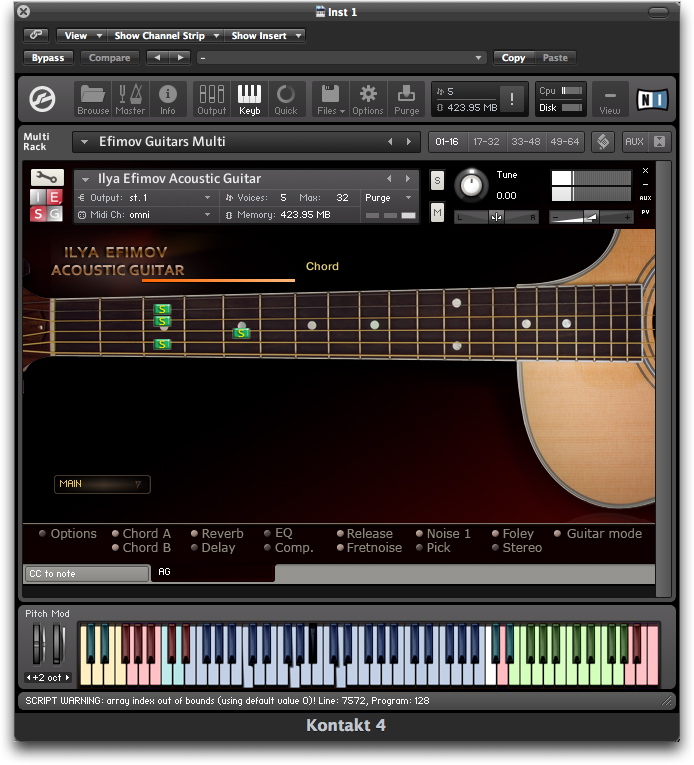Screen dimensions: 694x765
Task: Click the Copy button
Action: click(513, 58)
